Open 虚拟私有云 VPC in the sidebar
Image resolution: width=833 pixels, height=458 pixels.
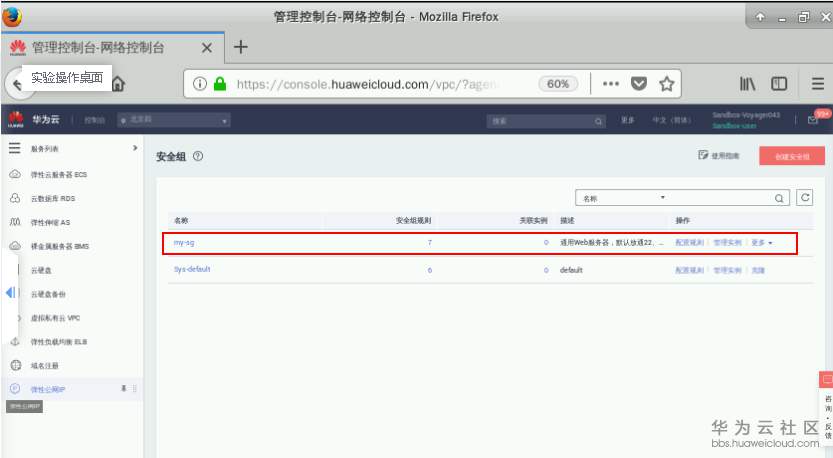(x=55, y=318)
